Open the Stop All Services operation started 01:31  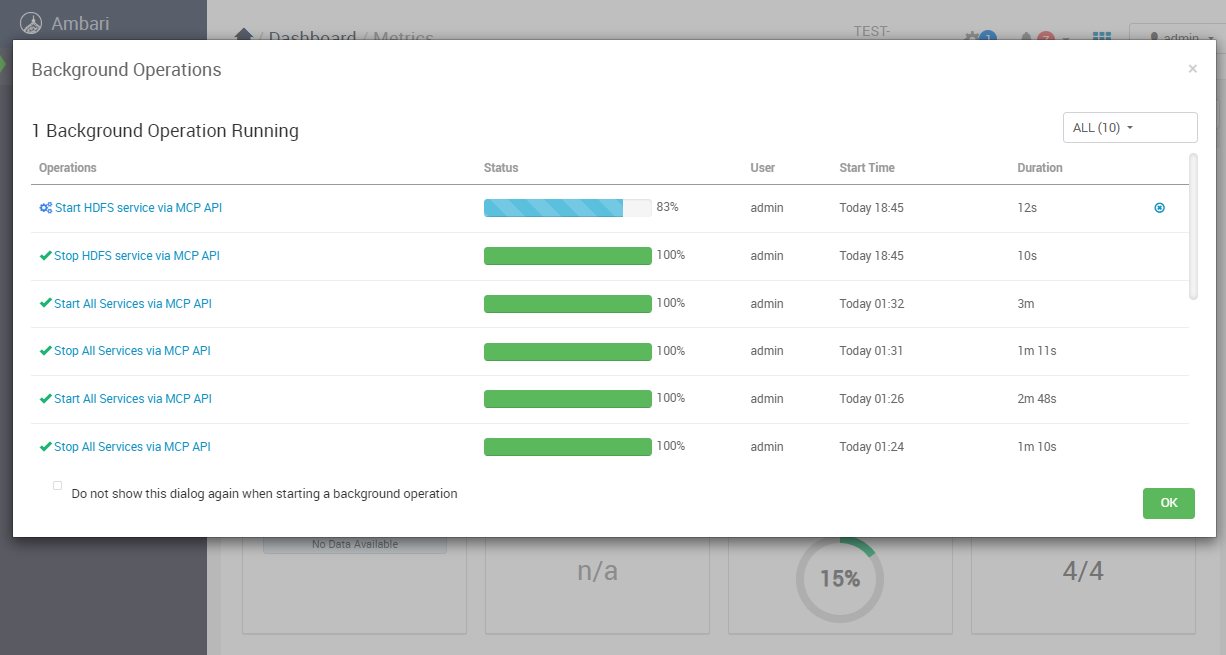[132, 351]
